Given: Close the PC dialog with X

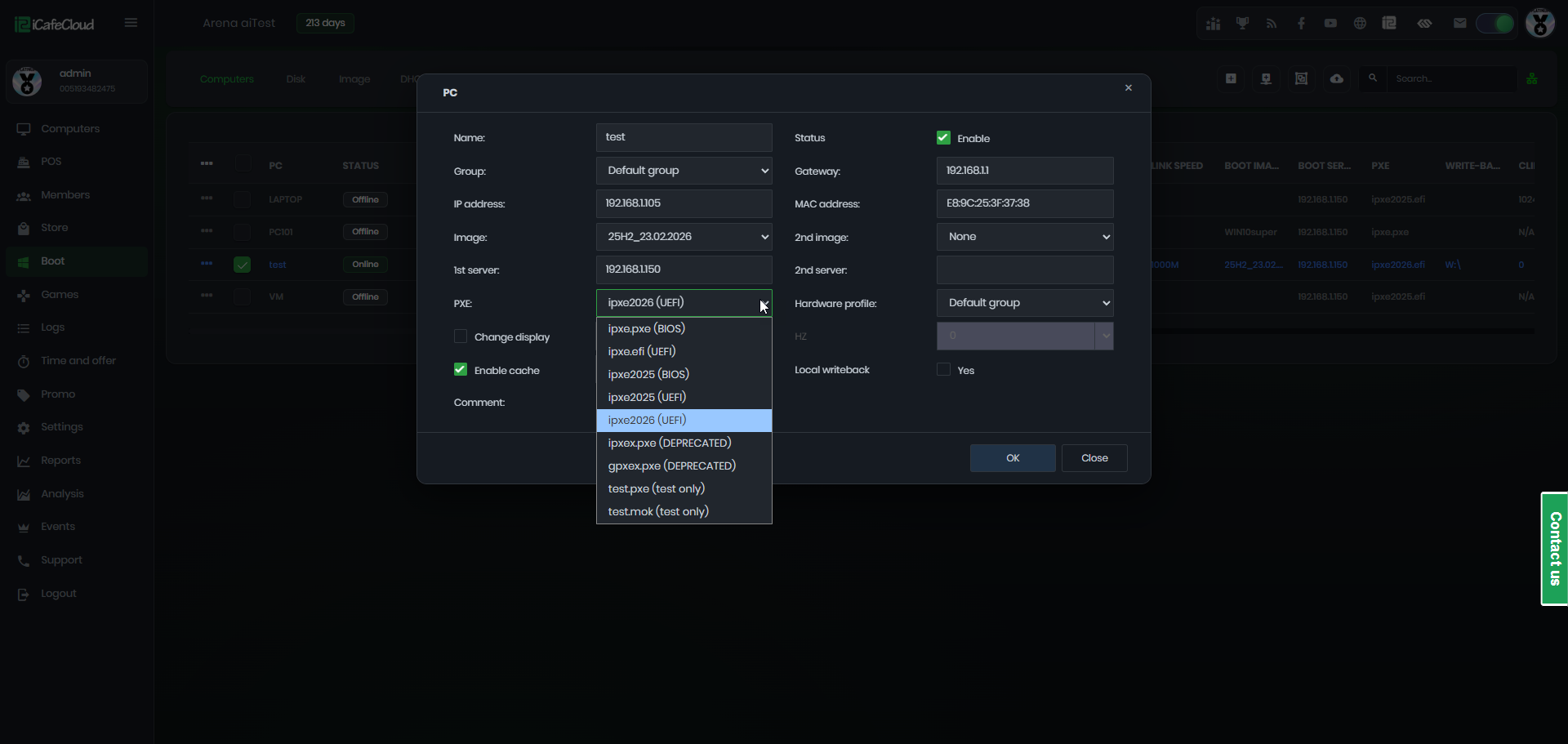Looking at the screenshot, I should (x=1128, y=87).
